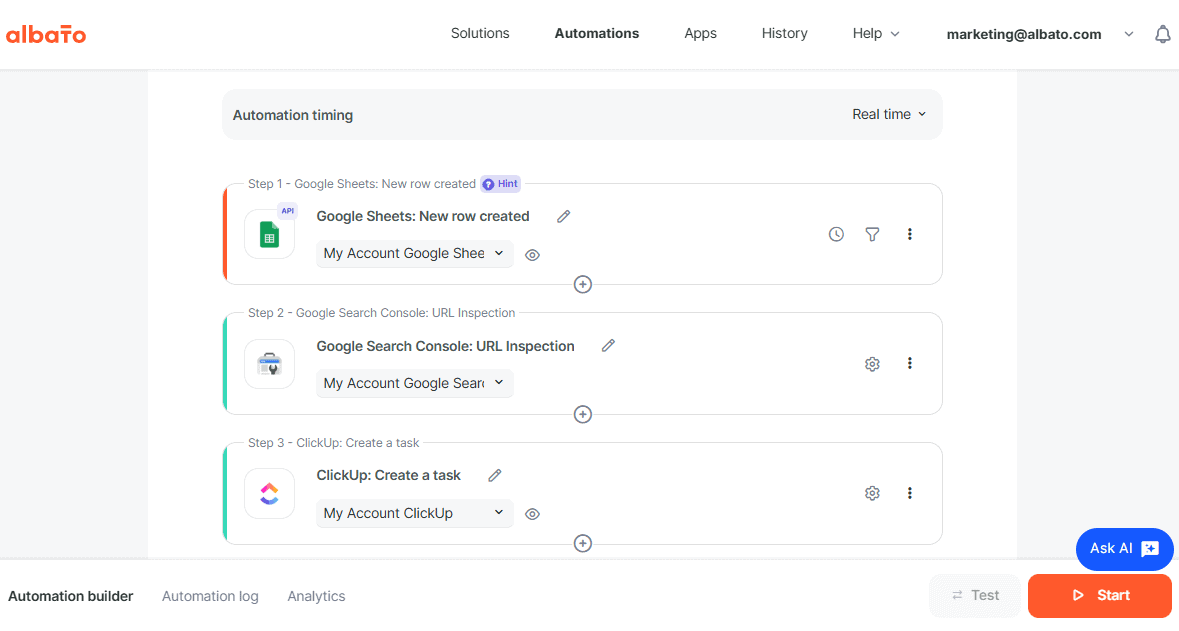Image resolution: width=1179 pixels, height=631 pixels.
Task: Open My Account ClickUp dropdown
Action: pyautogui.click(x=414, y=513)
